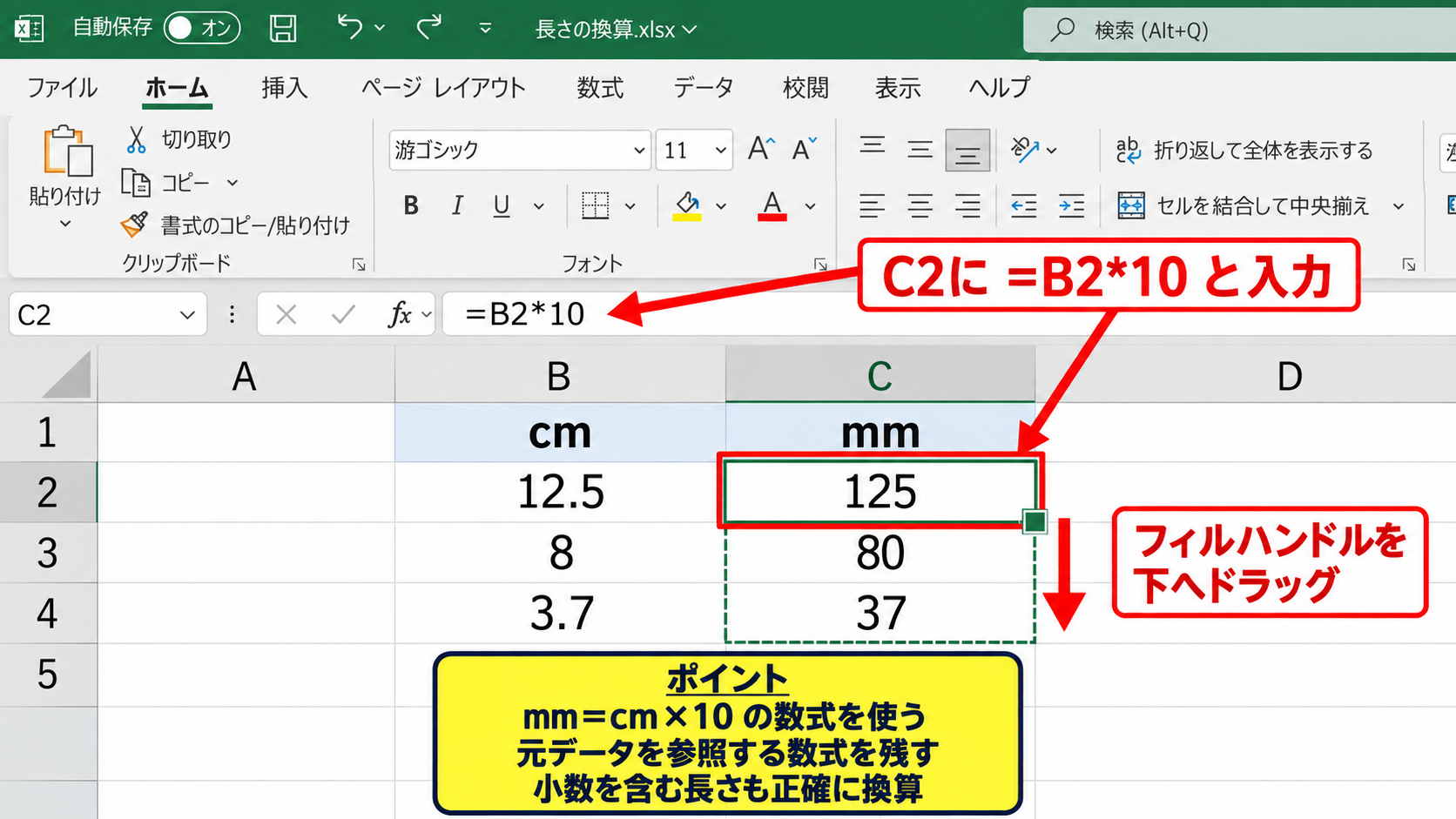Click the Undo arrow icon
The image size is (1456, 819).
[x=350, y=28]
